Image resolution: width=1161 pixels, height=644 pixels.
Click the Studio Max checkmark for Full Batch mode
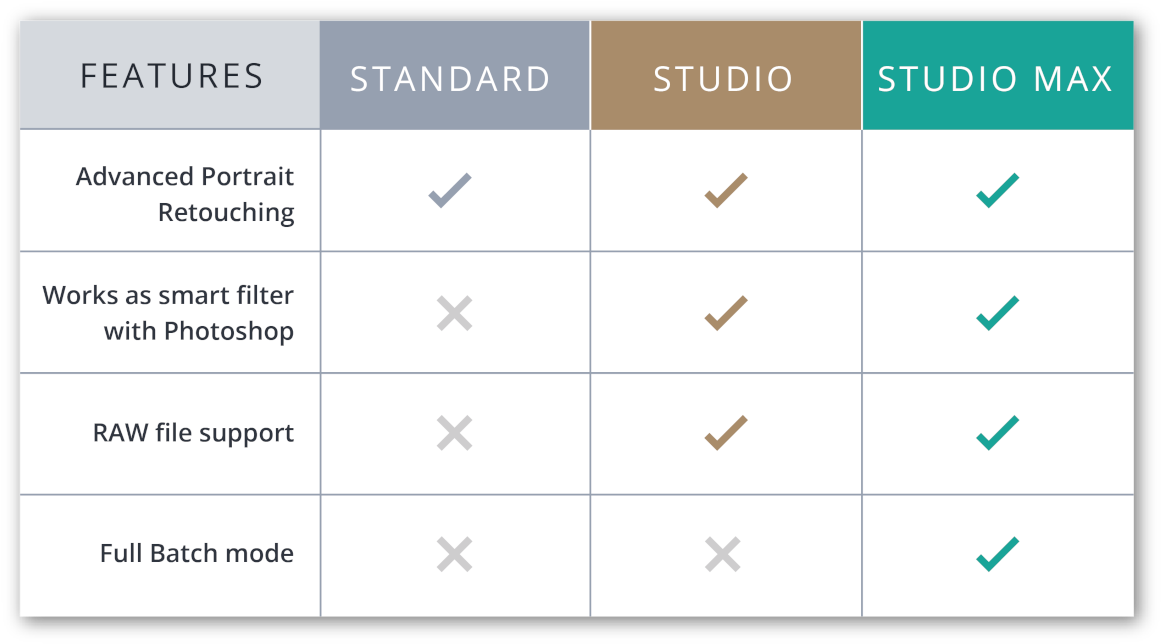click(997, 554)
